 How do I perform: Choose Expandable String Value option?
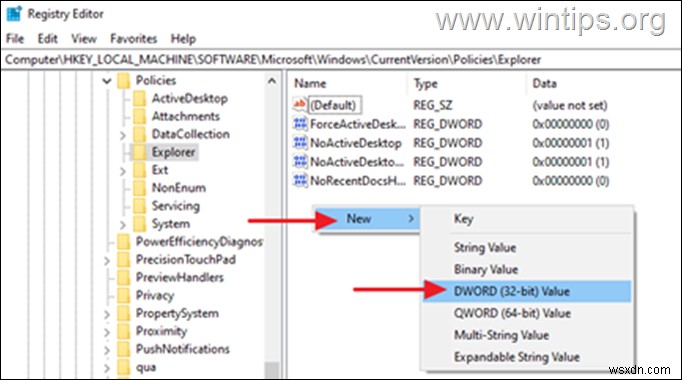pos(527,357)
